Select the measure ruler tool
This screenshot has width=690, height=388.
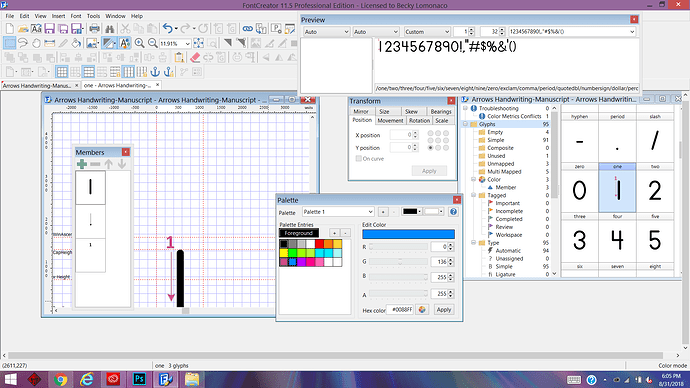[x=50, y=43]
